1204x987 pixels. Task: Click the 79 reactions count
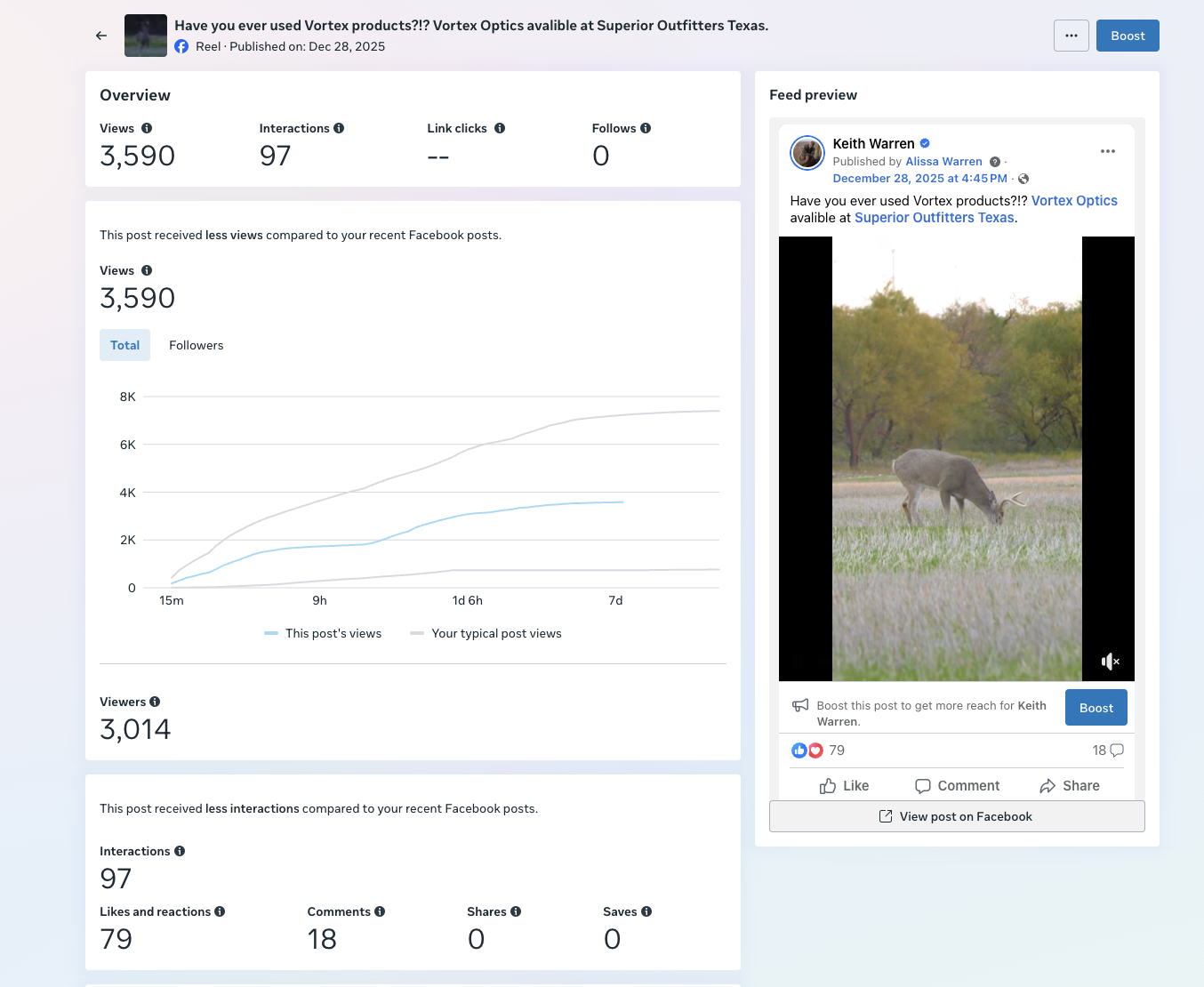[x=837, y=750]
